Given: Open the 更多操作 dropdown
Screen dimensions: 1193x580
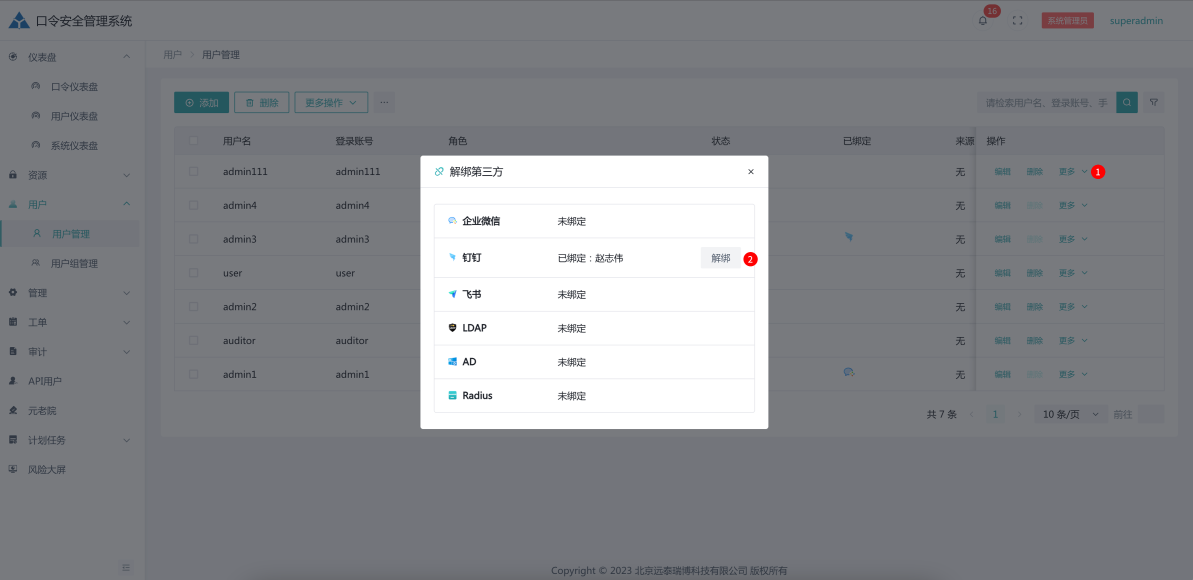Looking at the screenshot, I should pos(331,102).
